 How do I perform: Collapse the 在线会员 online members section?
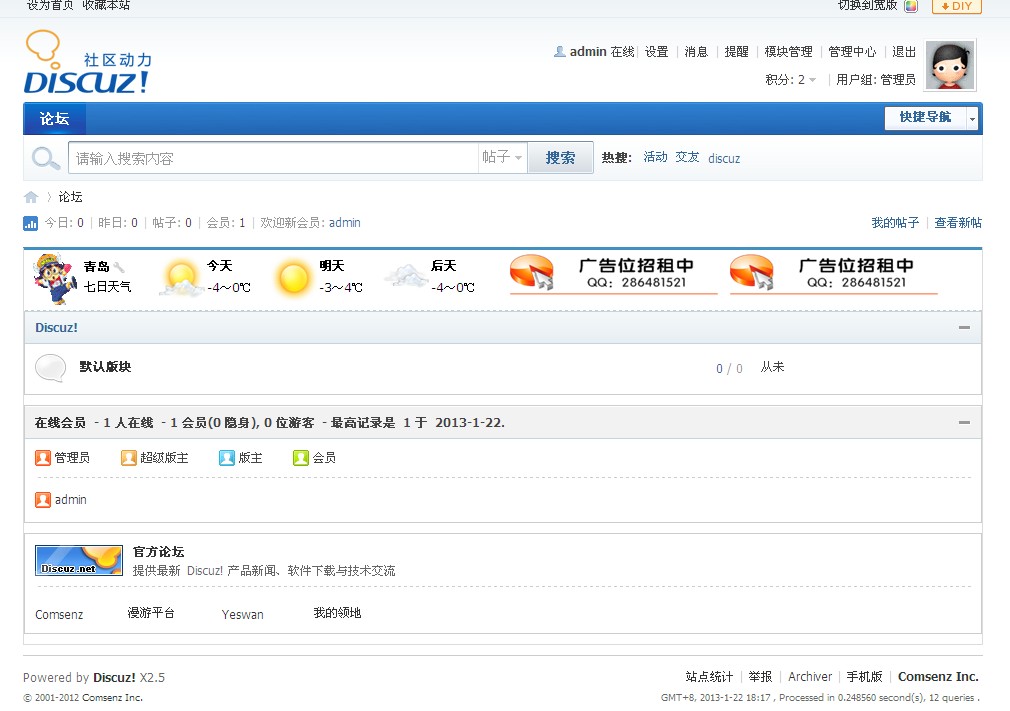(x=964, y=423)
